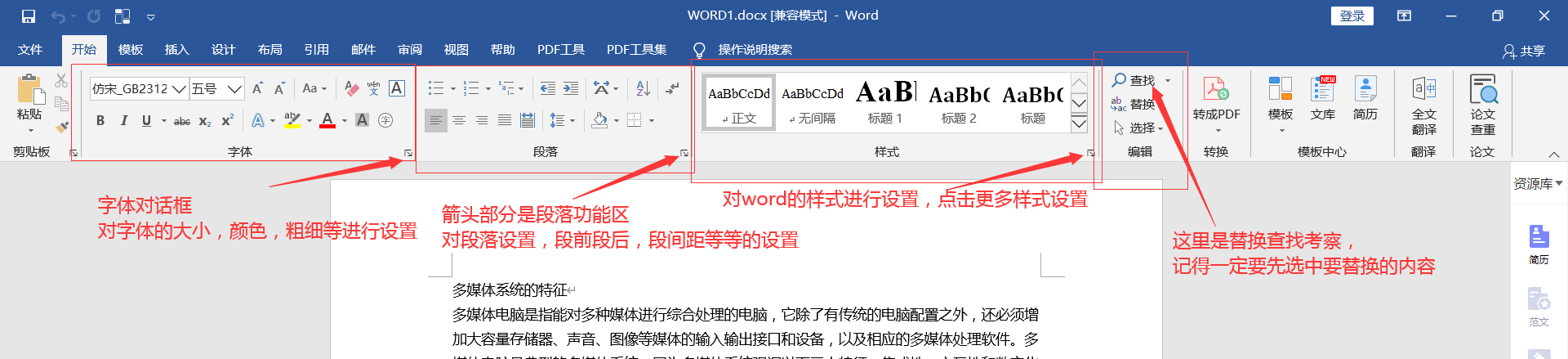Viewport: 1568px width, 359px height.
Task: Toggle underline formatting
Action: [146, 120]
